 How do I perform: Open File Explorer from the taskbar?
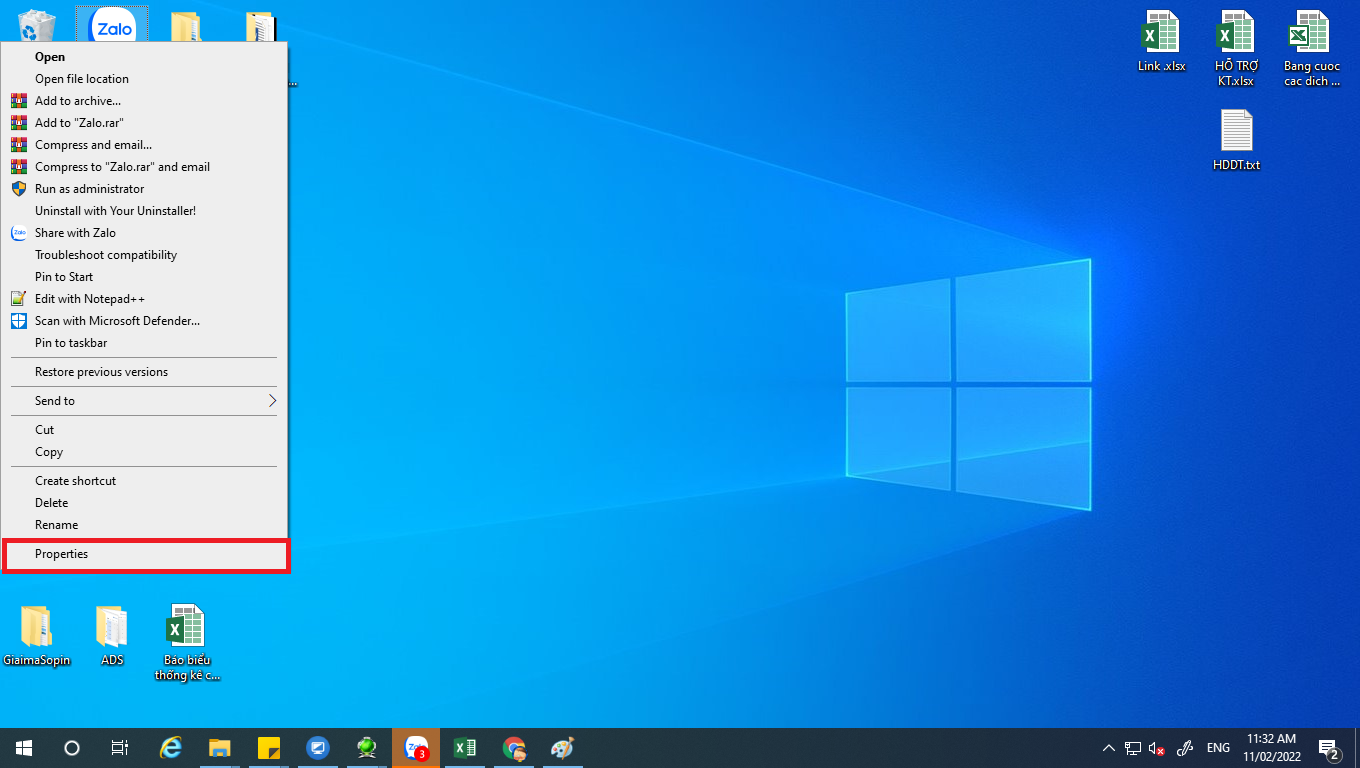click(x=220, y=748)
